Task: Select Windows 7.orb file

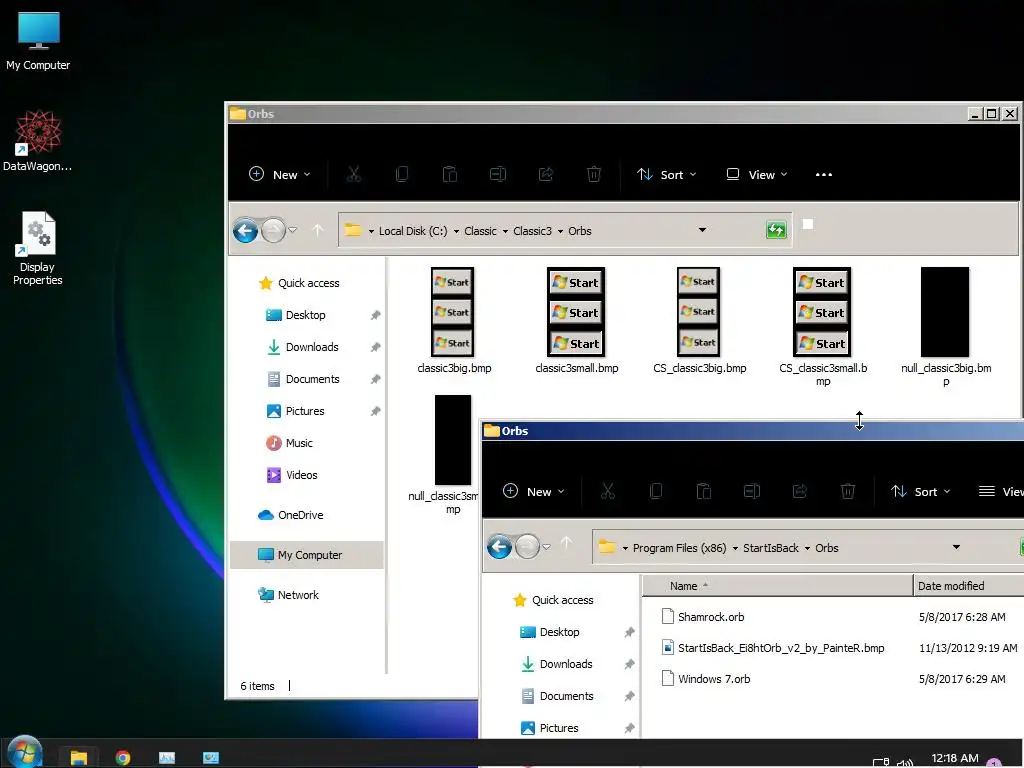Action: coord(706,679)
